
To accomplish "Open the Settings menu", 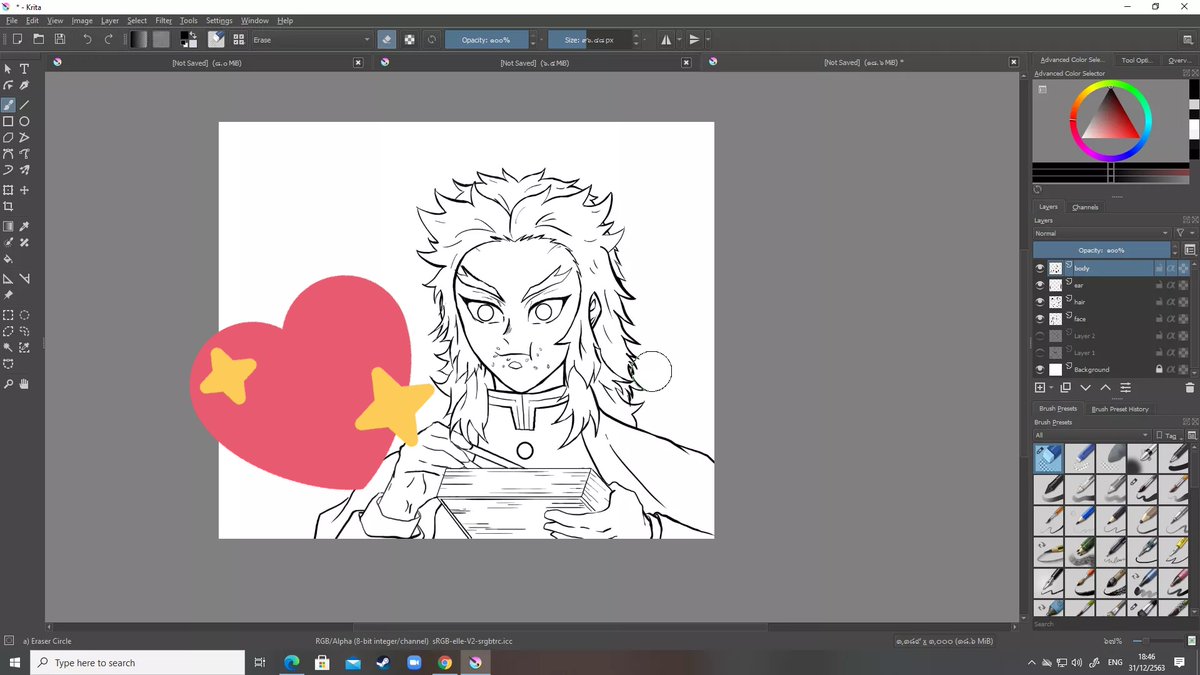I will [219, 20].
